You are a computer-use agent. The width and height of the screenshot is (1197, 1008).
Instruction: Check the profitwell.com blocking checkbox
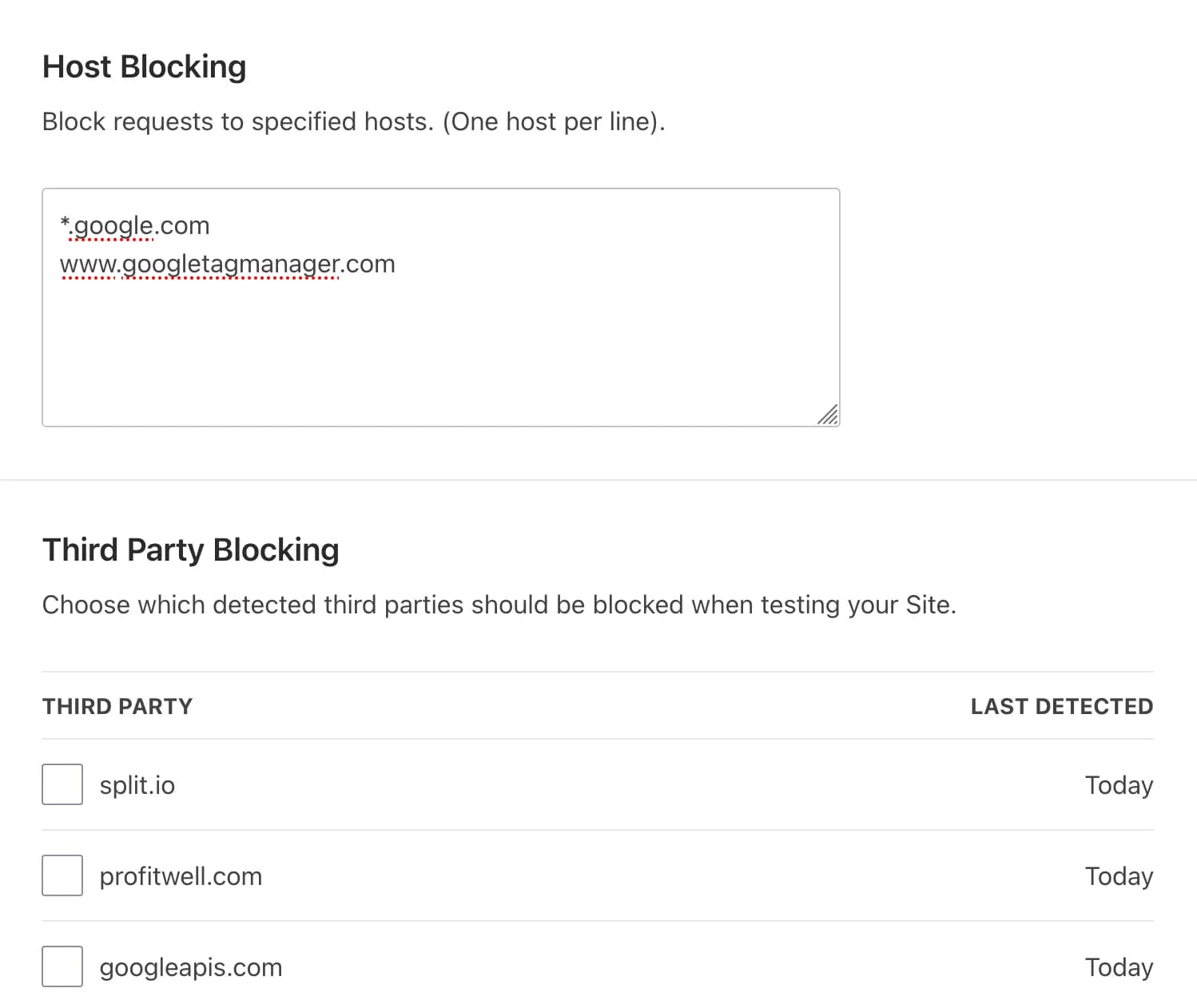tap(62, 875)
